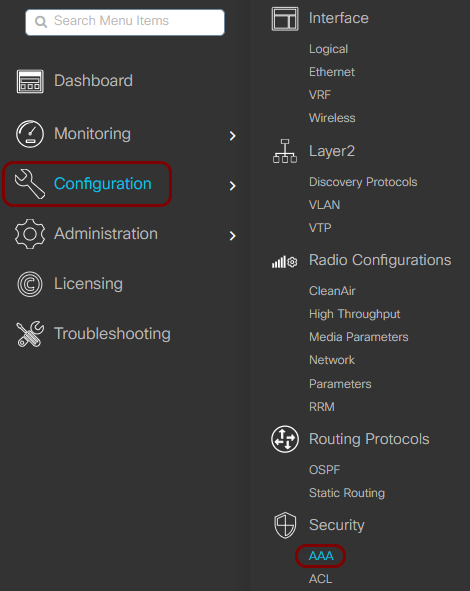This screenshot has height=591, width=470.
Task: Expand the Administration submenu chevron
Action: point(233,236)
